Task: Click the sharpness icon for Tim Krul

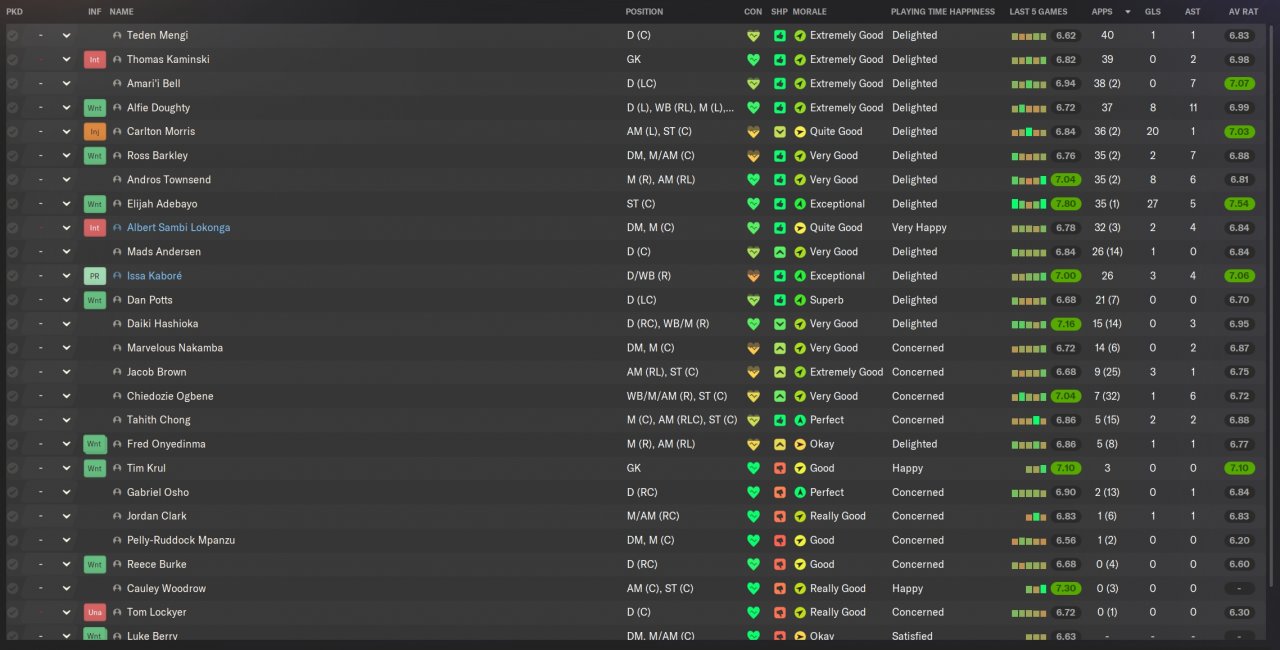Action: coord(780,468)
